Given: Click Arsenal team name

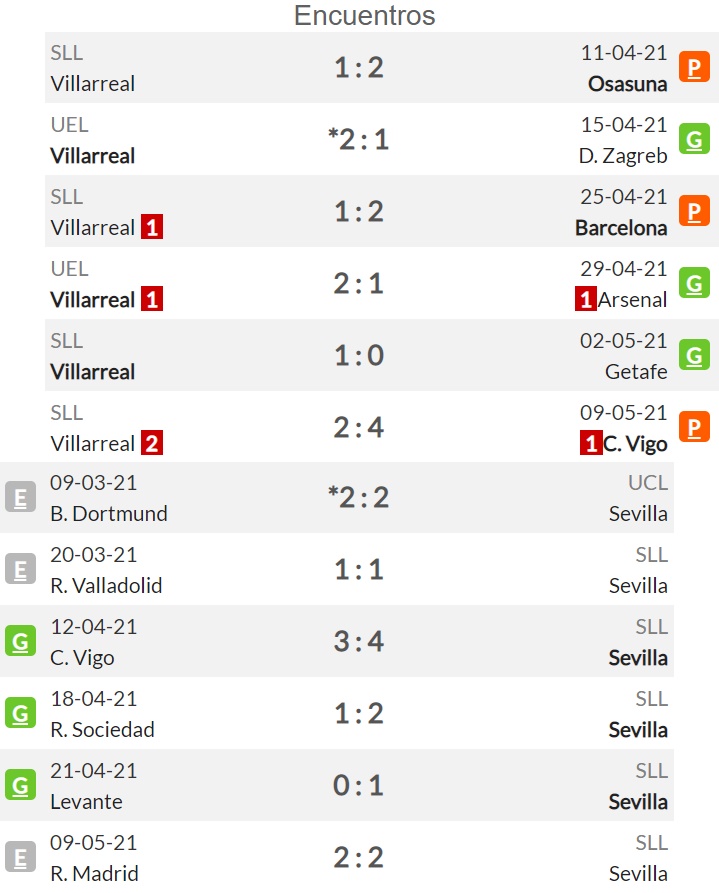Looking at the screenshot, I should pos(632,300).
